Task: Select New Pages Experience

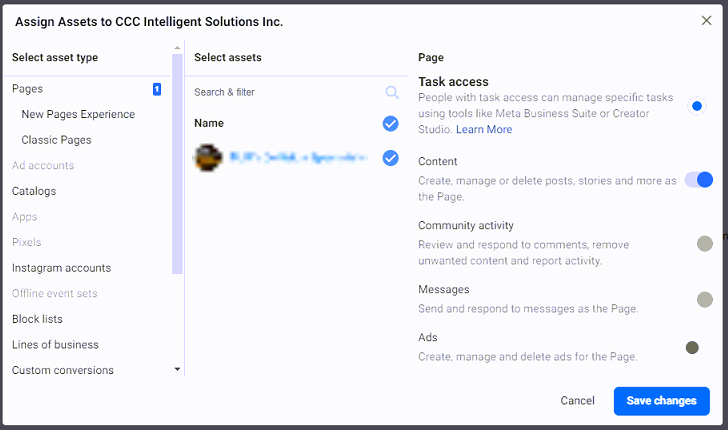Action: point(78,114)
